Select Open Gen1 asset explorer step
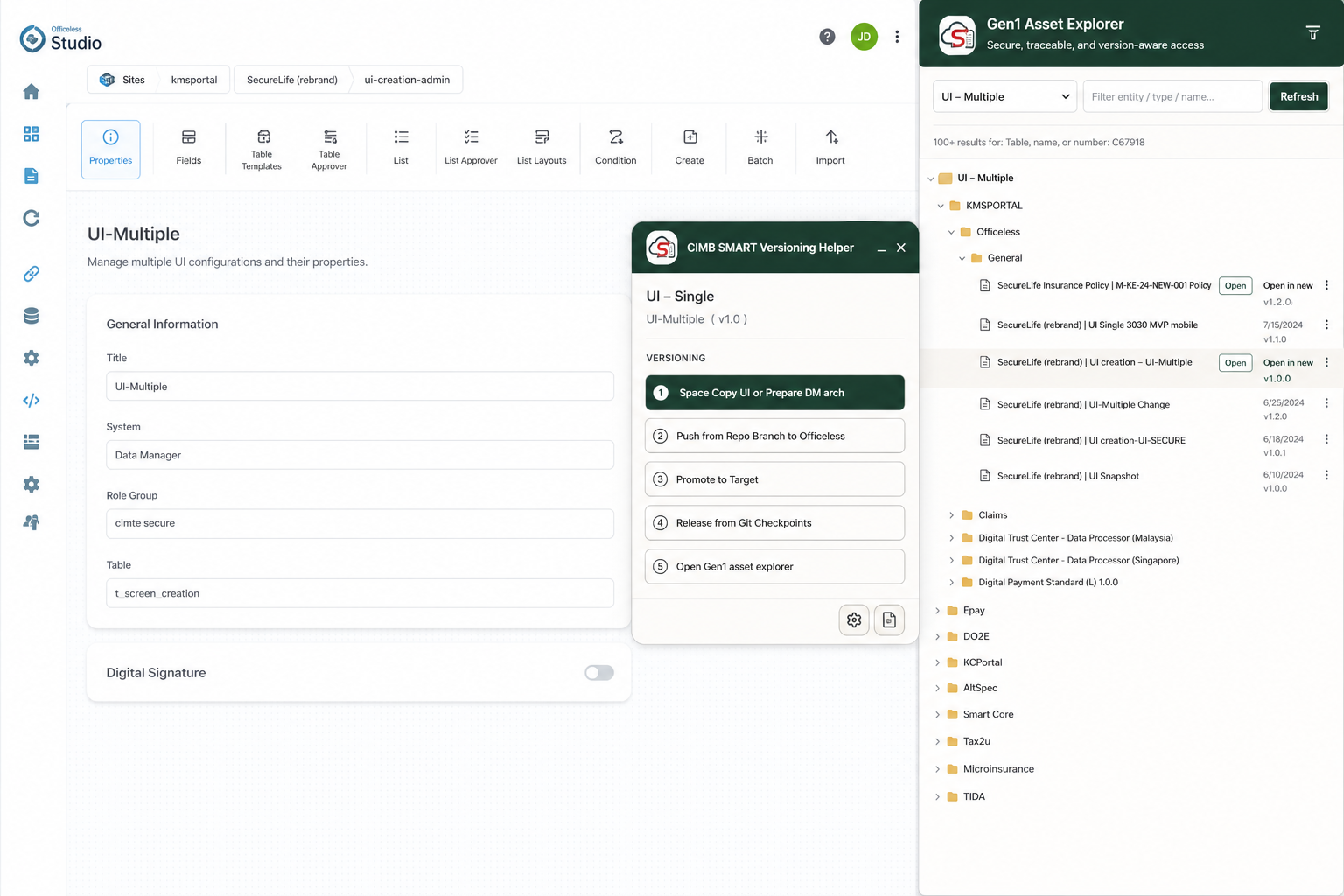This screenshot has width=1344, height=896. click(x=775, y=566)
